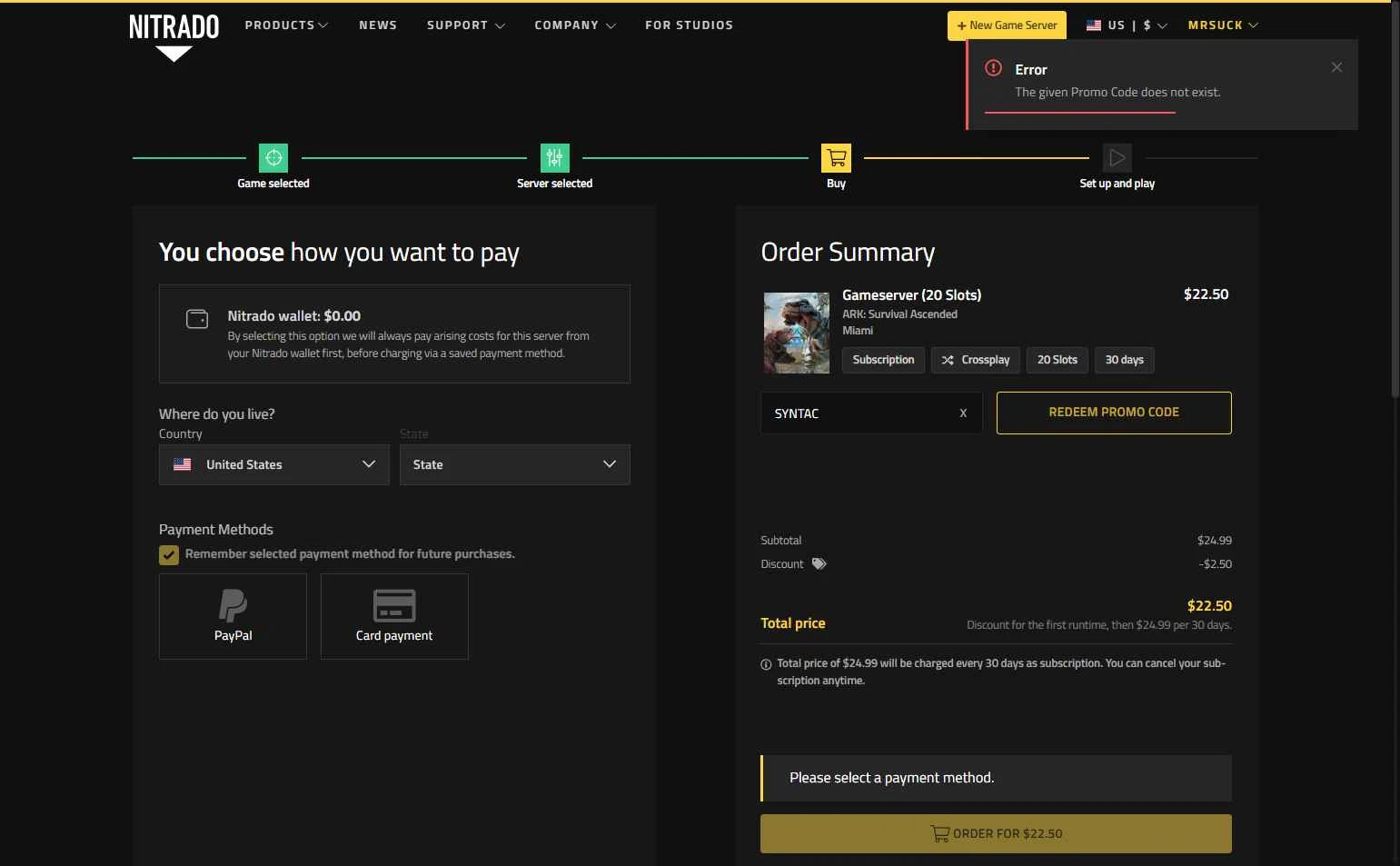This screenshot has width=1400, height=866.
Task: Open the MRSUCK account menu
Action: click(x=1223, y=25)
